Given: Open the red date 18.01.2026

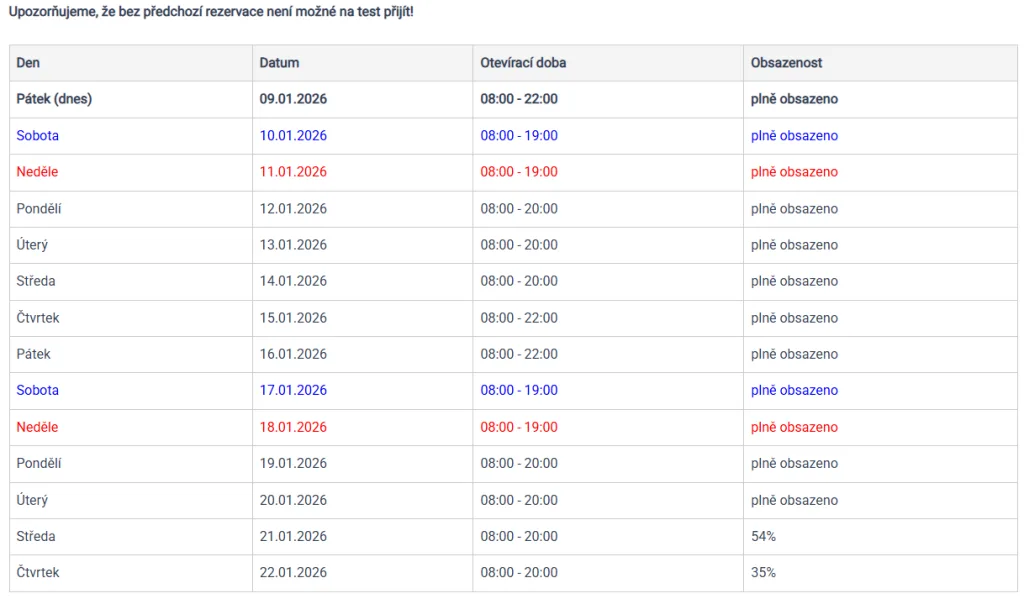Looking at the screenshot, I should click(293, 427).
